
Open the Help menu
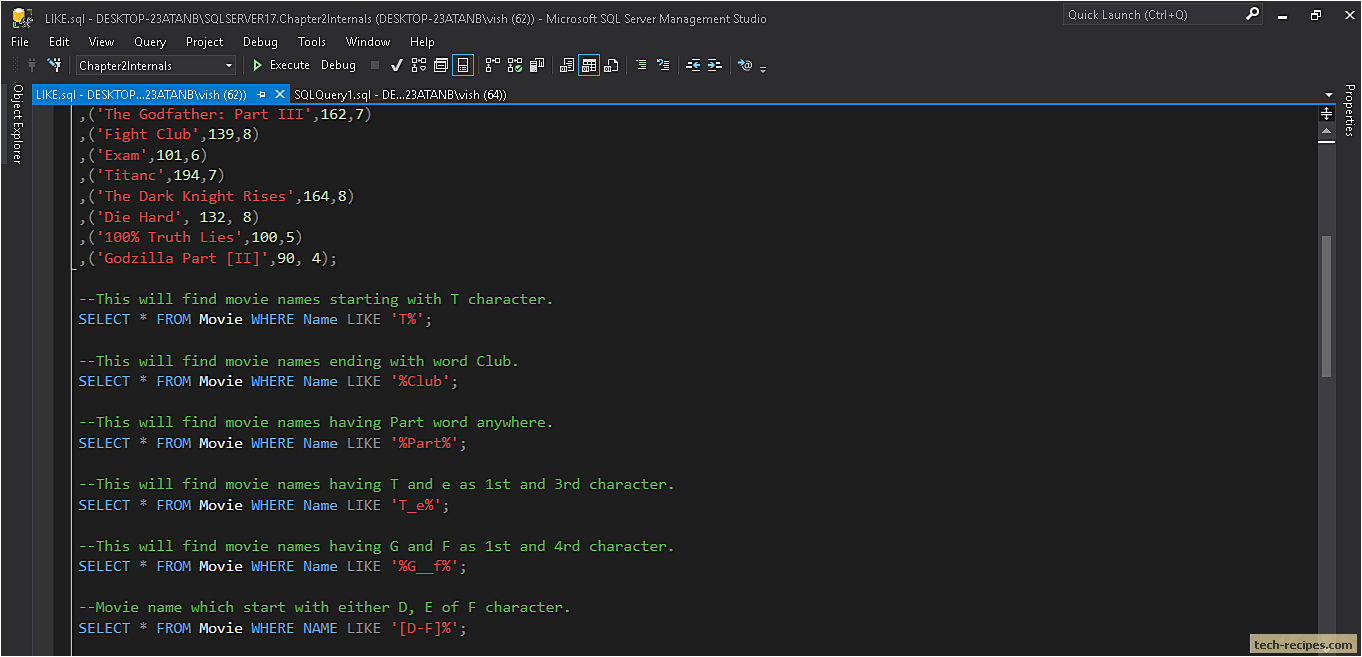(x=422, y=42)
